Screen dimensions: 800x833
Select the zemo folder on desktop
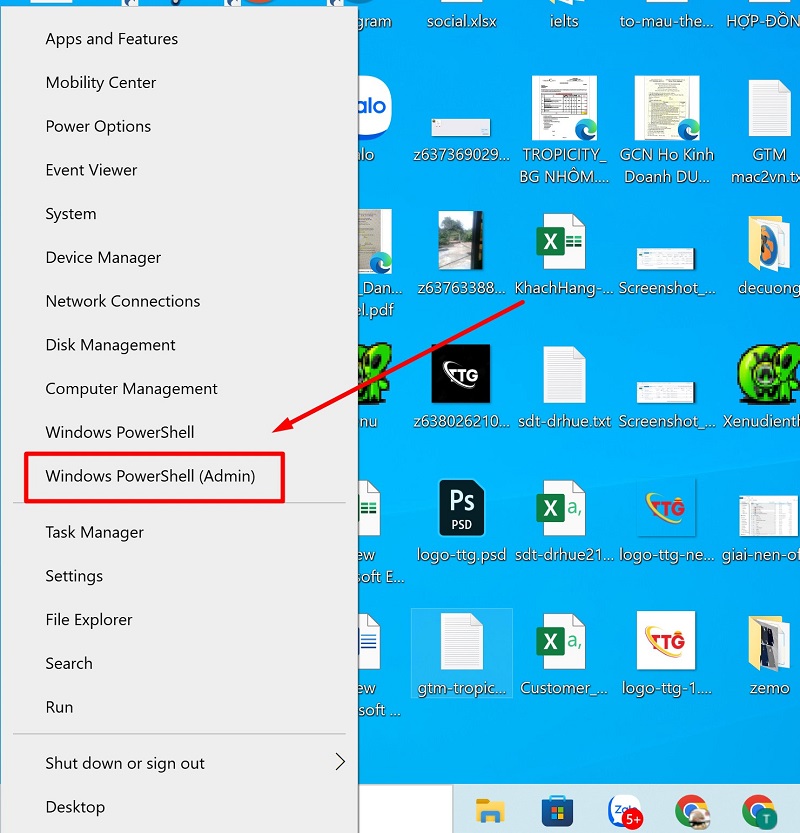click(769, 642)
